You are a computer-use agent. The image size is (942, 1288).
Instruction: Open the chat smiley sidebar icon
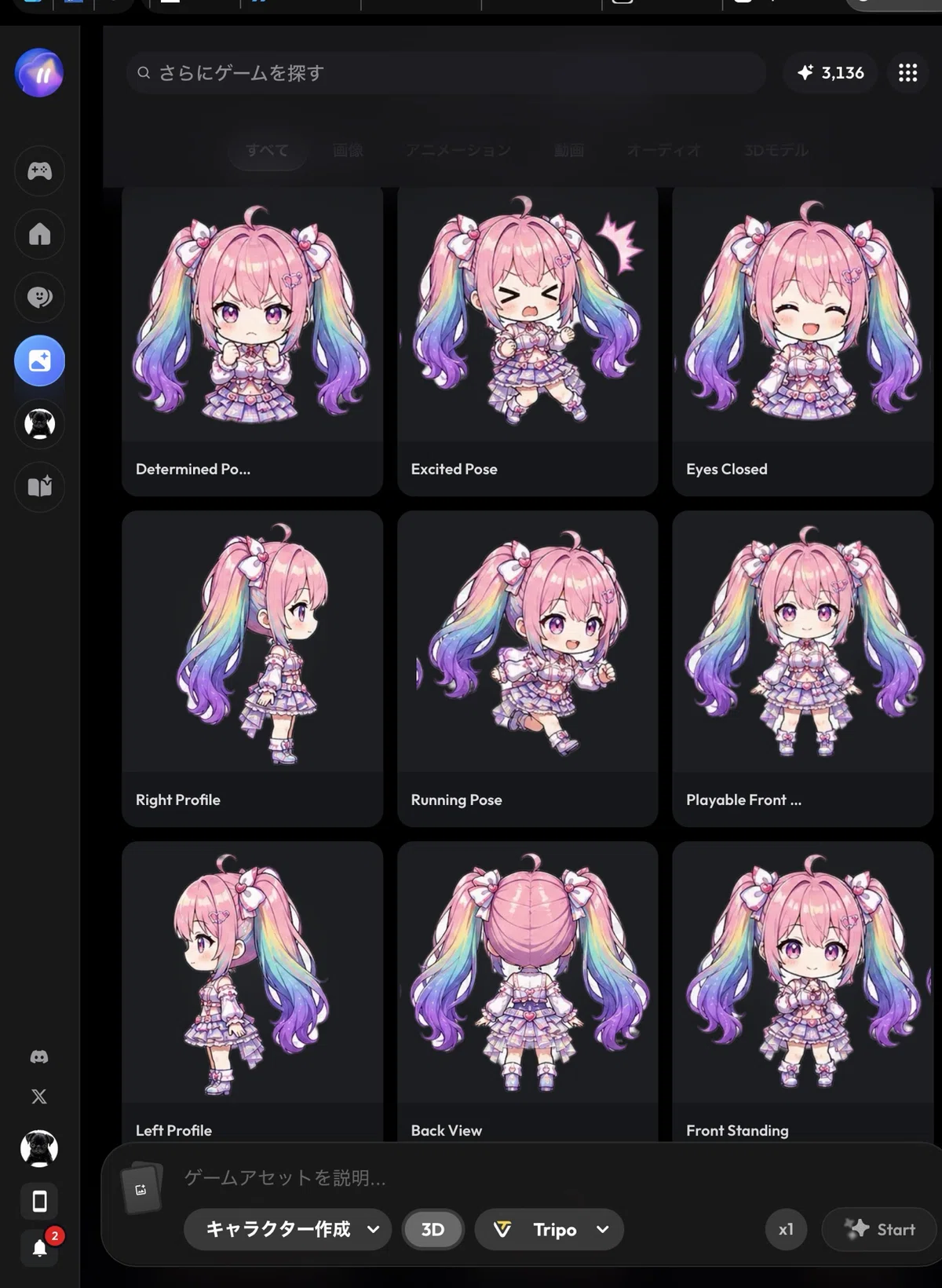click(x=39, y=297)
